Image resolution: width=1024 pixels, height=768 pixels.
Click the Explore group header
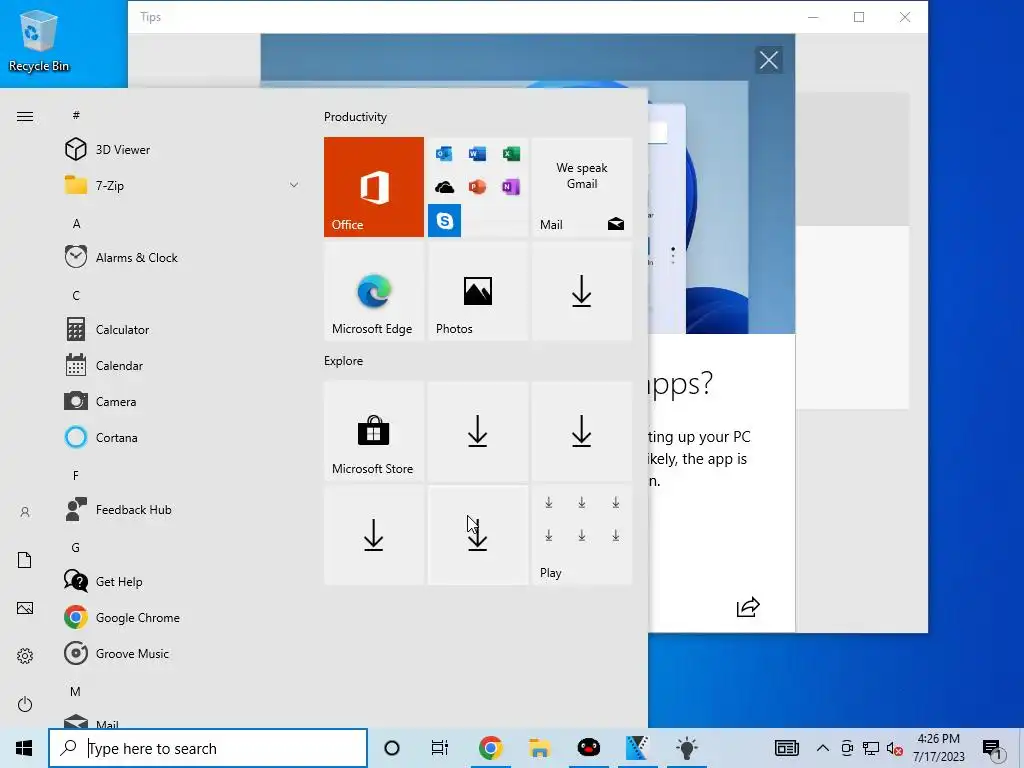[344, 360]
